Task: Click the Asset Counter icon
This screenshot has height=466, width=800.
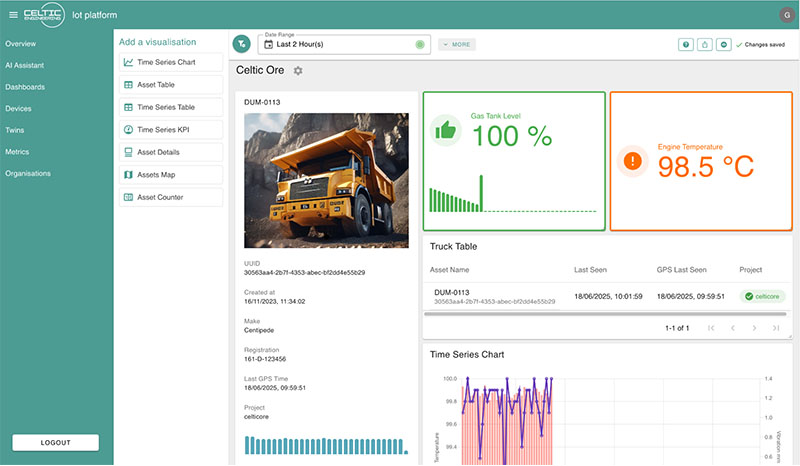Action: [x=128, y=197]
